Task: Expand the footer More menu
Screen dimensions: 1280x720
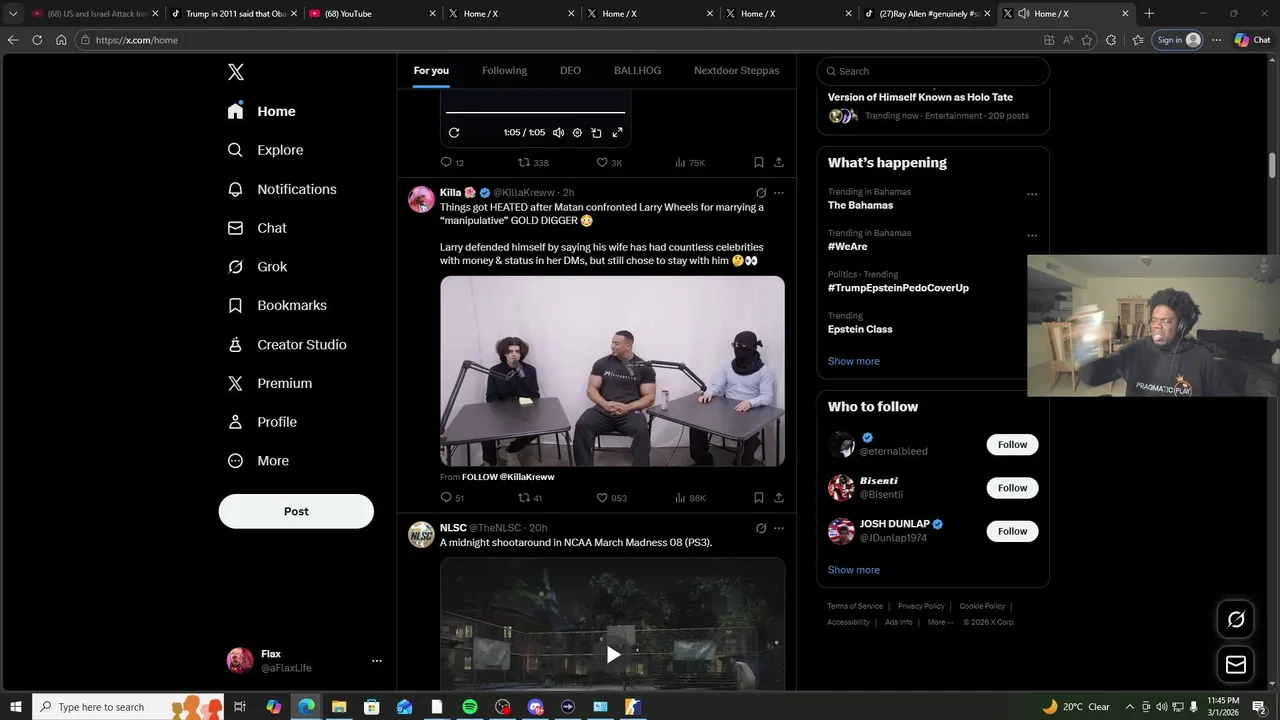Action: click(940, 622)
